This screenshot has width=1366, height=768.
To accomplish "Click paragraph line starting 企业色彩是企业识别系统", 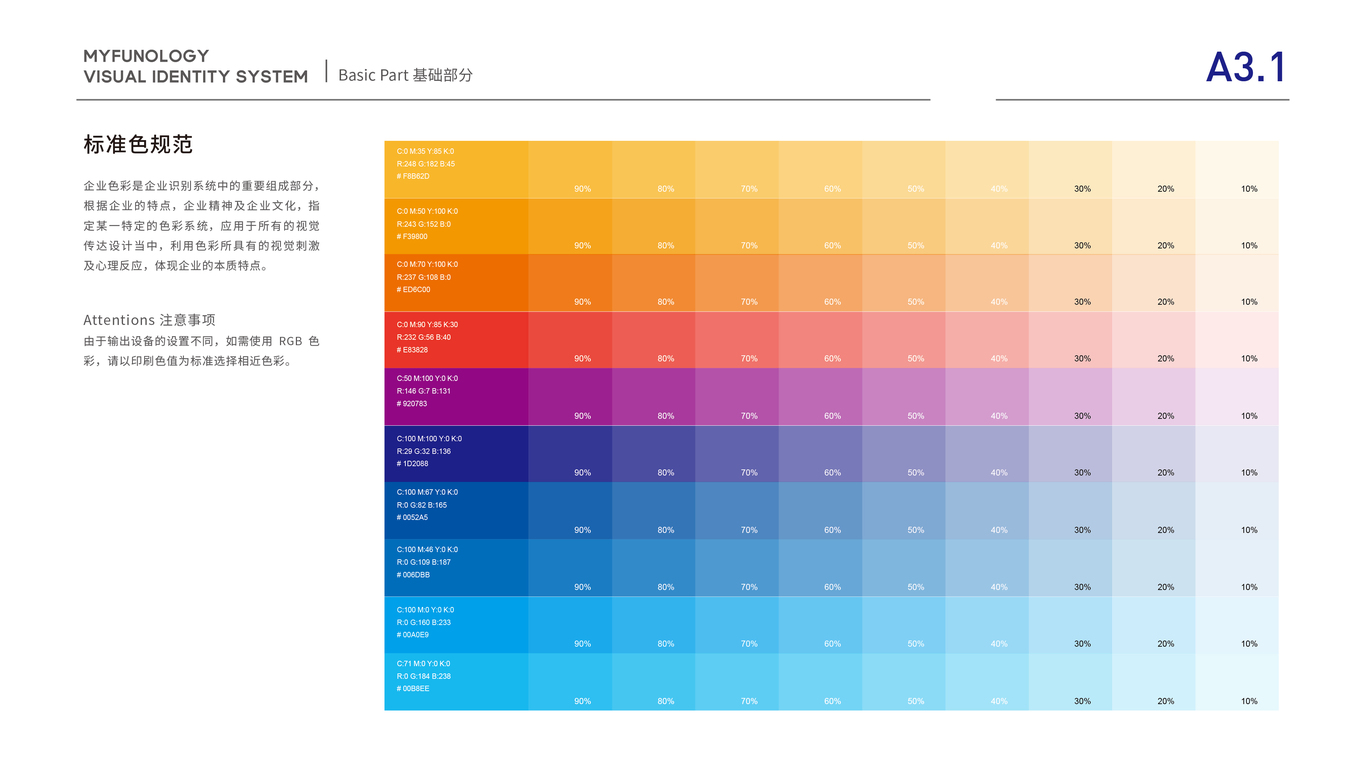I will pos(202,186).
